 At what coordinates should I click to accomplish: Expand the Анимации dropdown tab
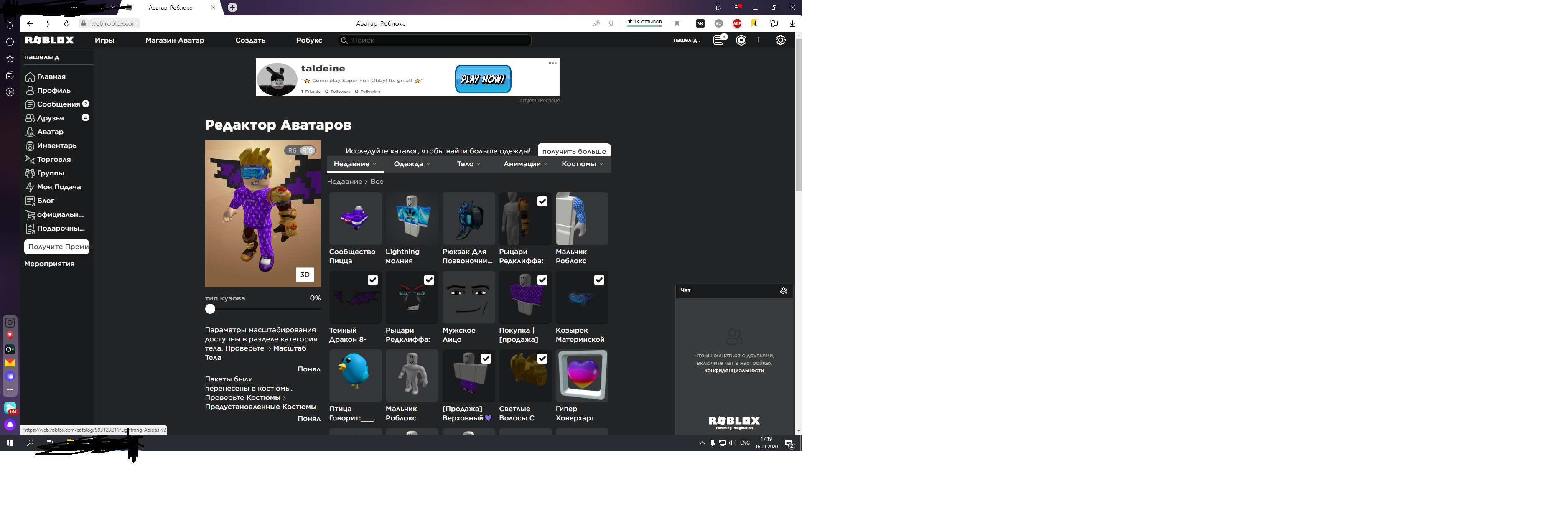point(525,164)
